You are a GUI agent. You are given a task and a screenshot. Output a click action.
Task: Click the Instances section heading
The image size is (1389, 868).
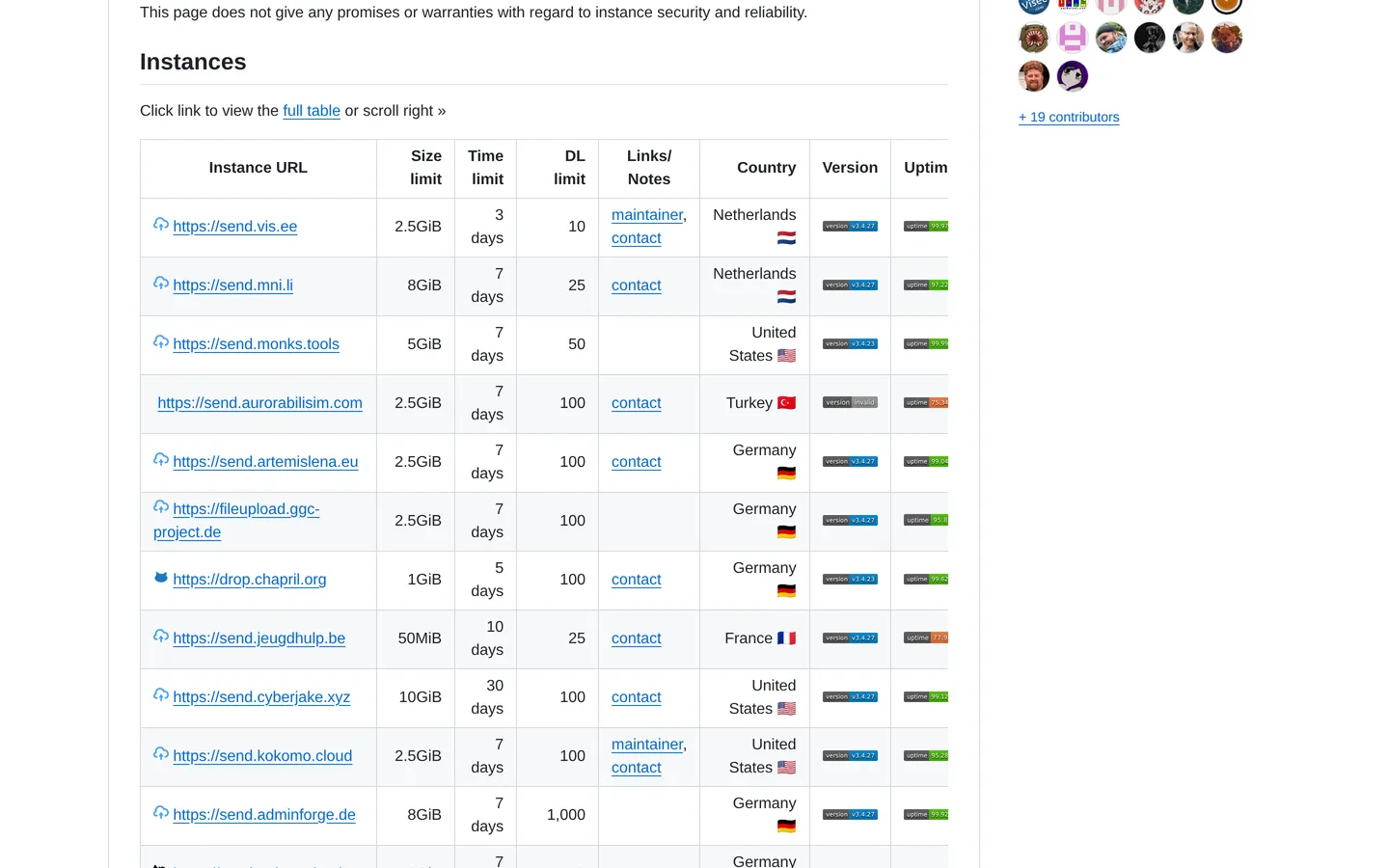(193, 62)
